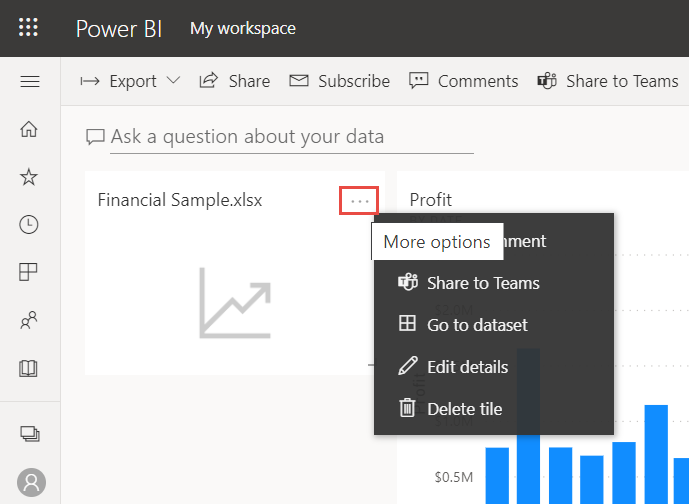Open Favorites star in sidebar
Screen dimensions: 689x504
click(x=29, y=177)
